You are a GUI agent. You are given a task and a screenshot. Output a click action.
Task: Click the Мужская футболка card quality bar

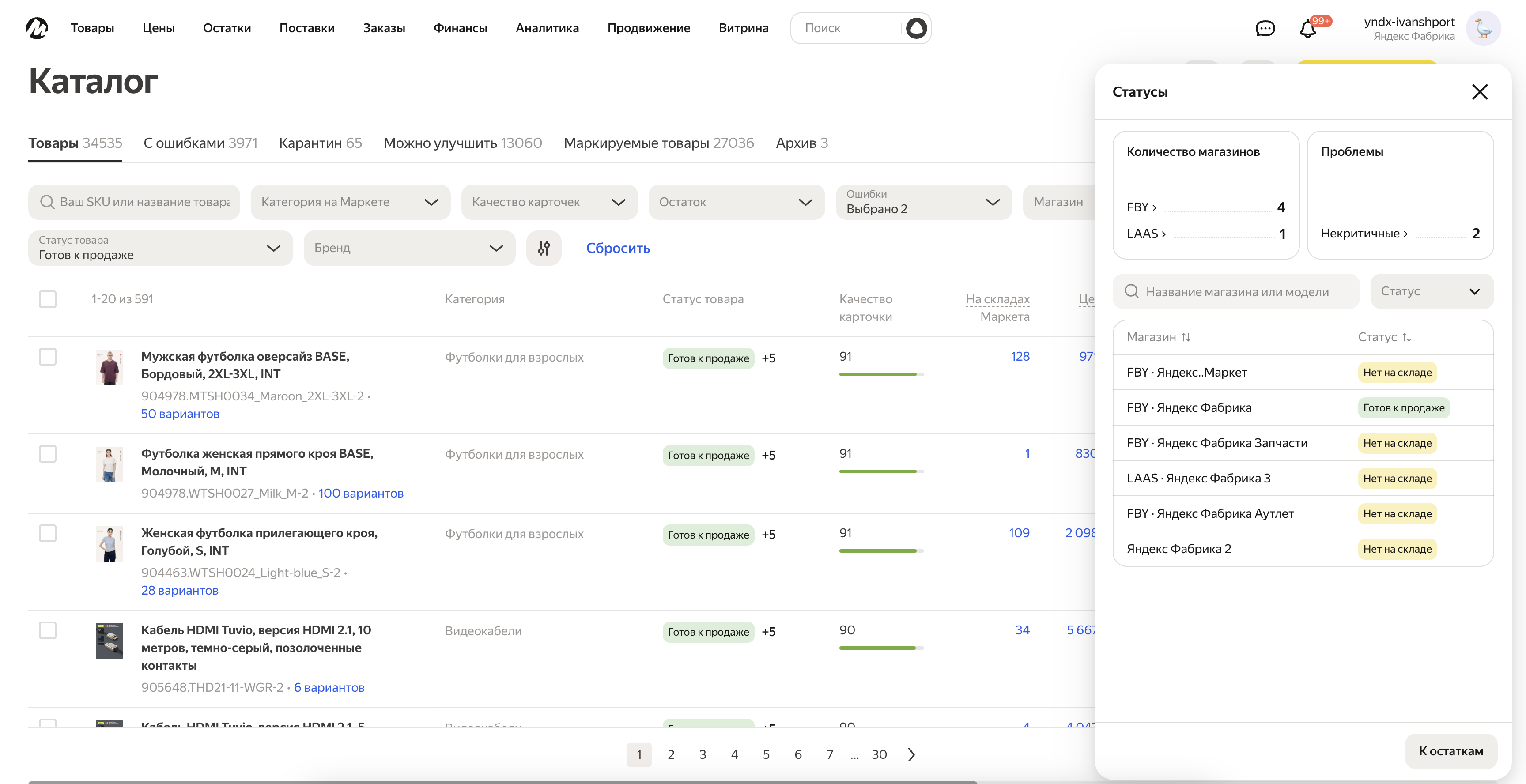click(881, 374)
